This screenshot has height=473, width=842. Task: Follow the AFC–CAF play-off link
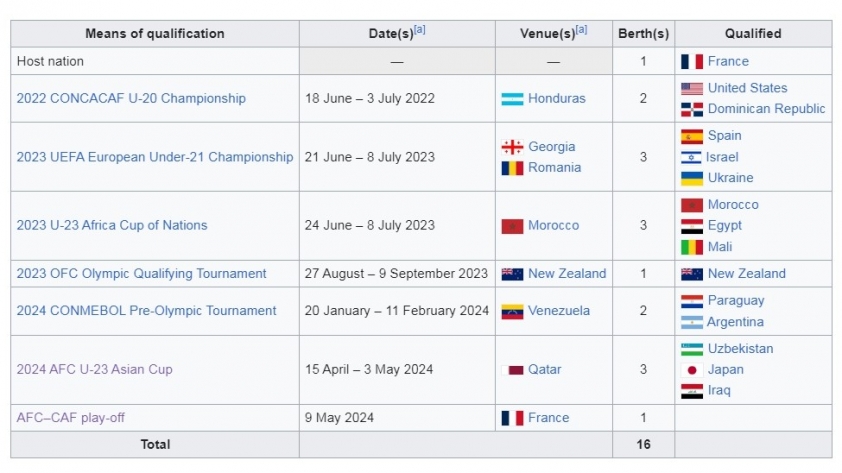click(x=70, y=417)
